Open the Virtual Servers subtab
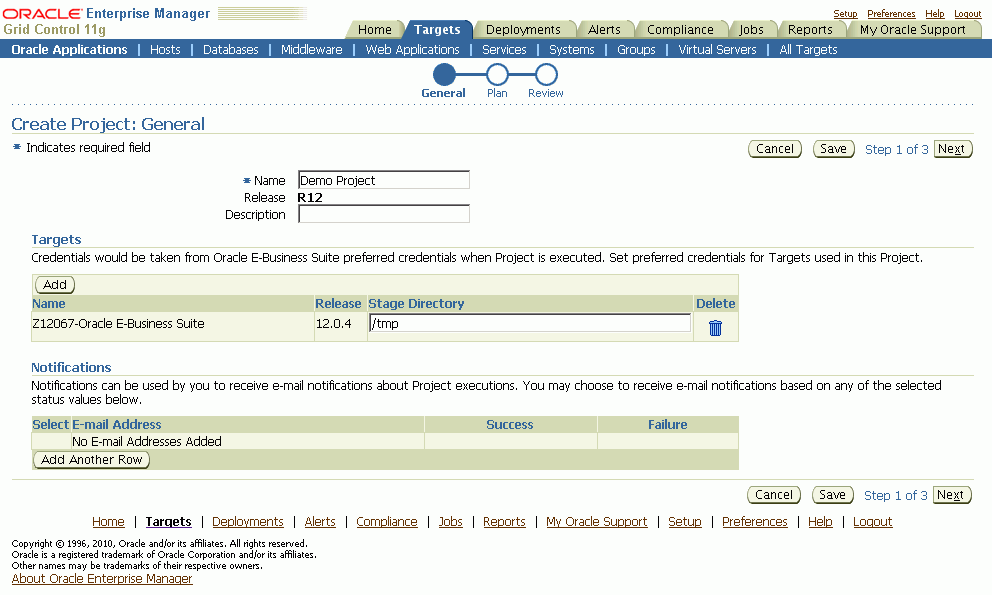Viewport: 992px width, 595px height. click(x=717, y=49)
